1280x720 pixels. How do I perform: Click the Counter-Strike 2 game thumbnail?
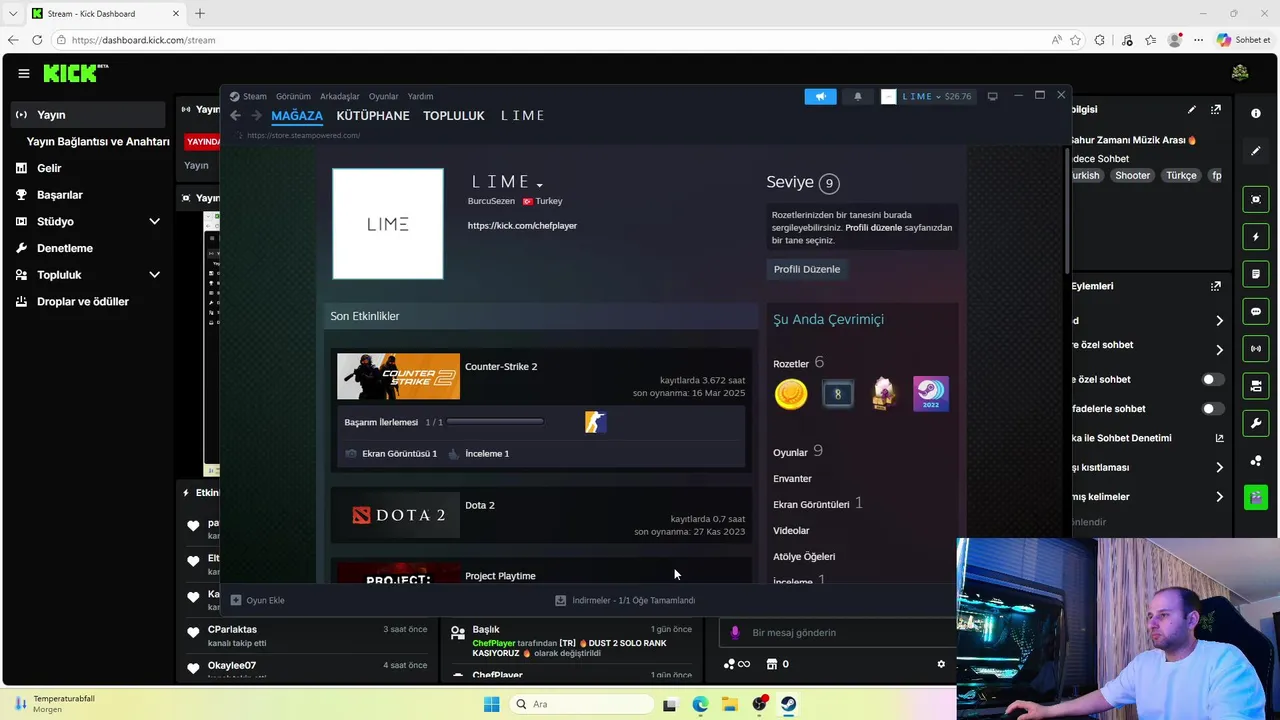398,377
